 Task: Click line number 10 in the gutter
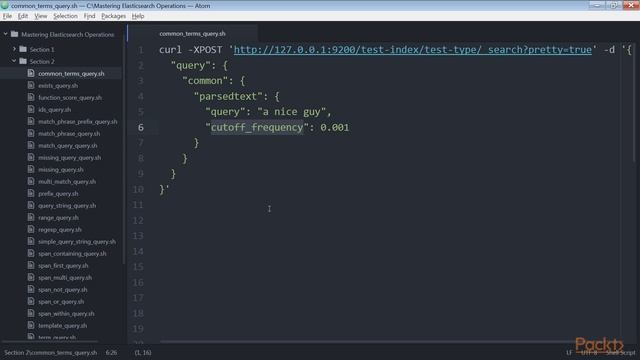138,189
